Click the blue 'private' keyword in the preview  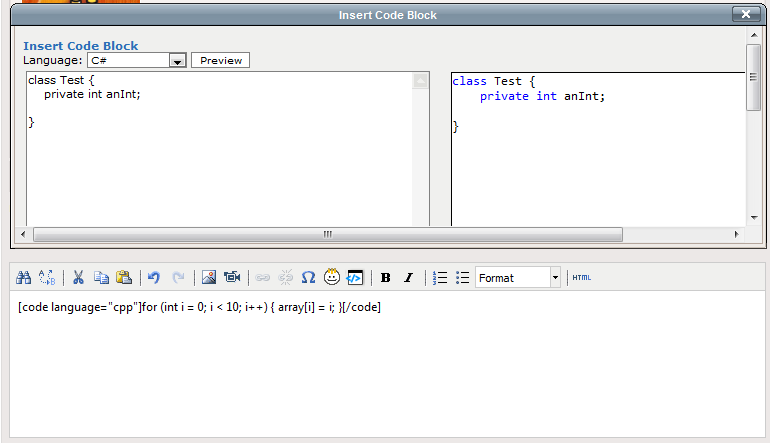[x=504, y=96]
